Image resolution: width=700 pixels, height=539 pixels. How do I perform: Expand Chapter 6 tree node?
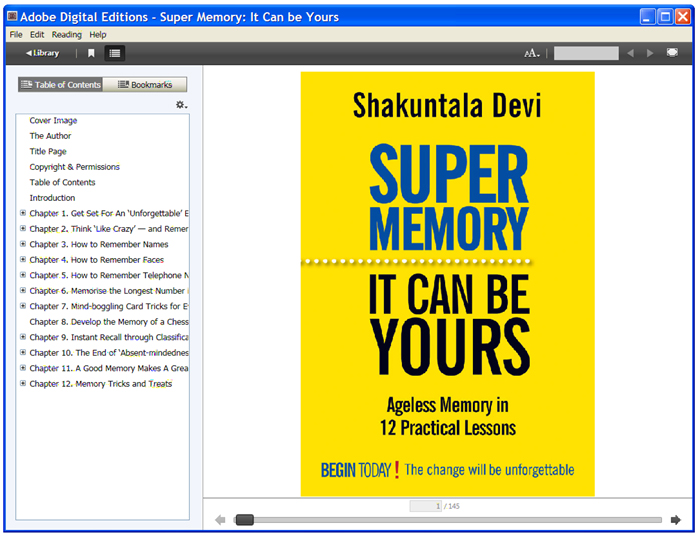pyautogui.click(x=23, y=290)
